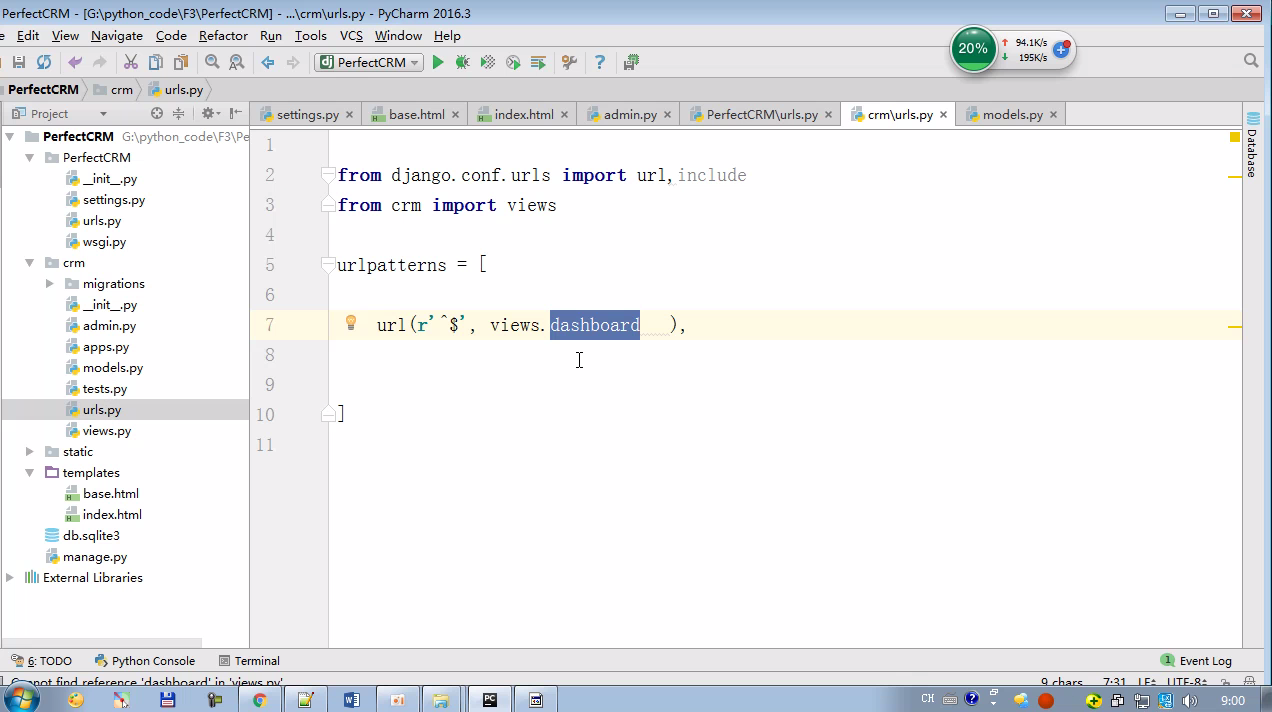This screenshot has height=712, width=1272.
Task: Run the PerfectCRM configuration
Action: pyautogui.click(x=437, y=62)
